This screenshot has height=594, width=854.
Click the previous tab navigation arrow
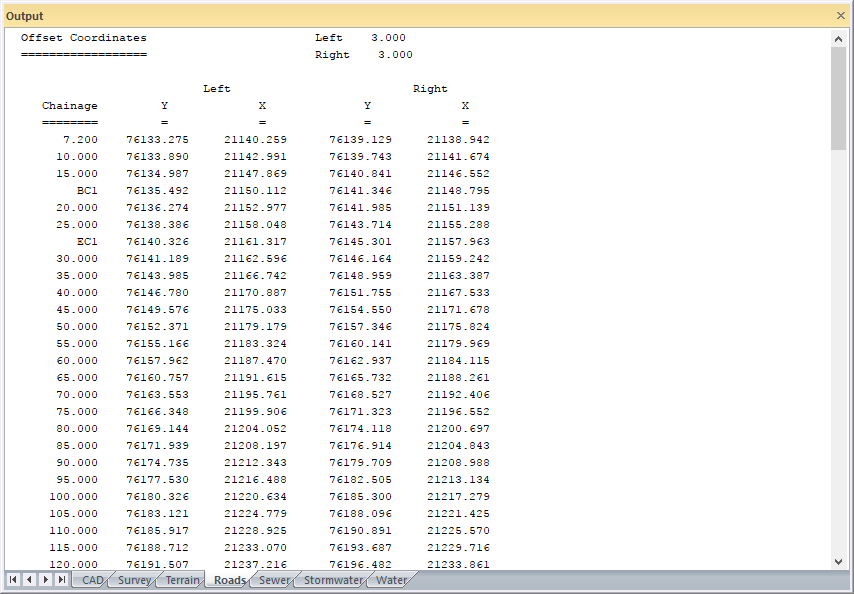(30, 580)
